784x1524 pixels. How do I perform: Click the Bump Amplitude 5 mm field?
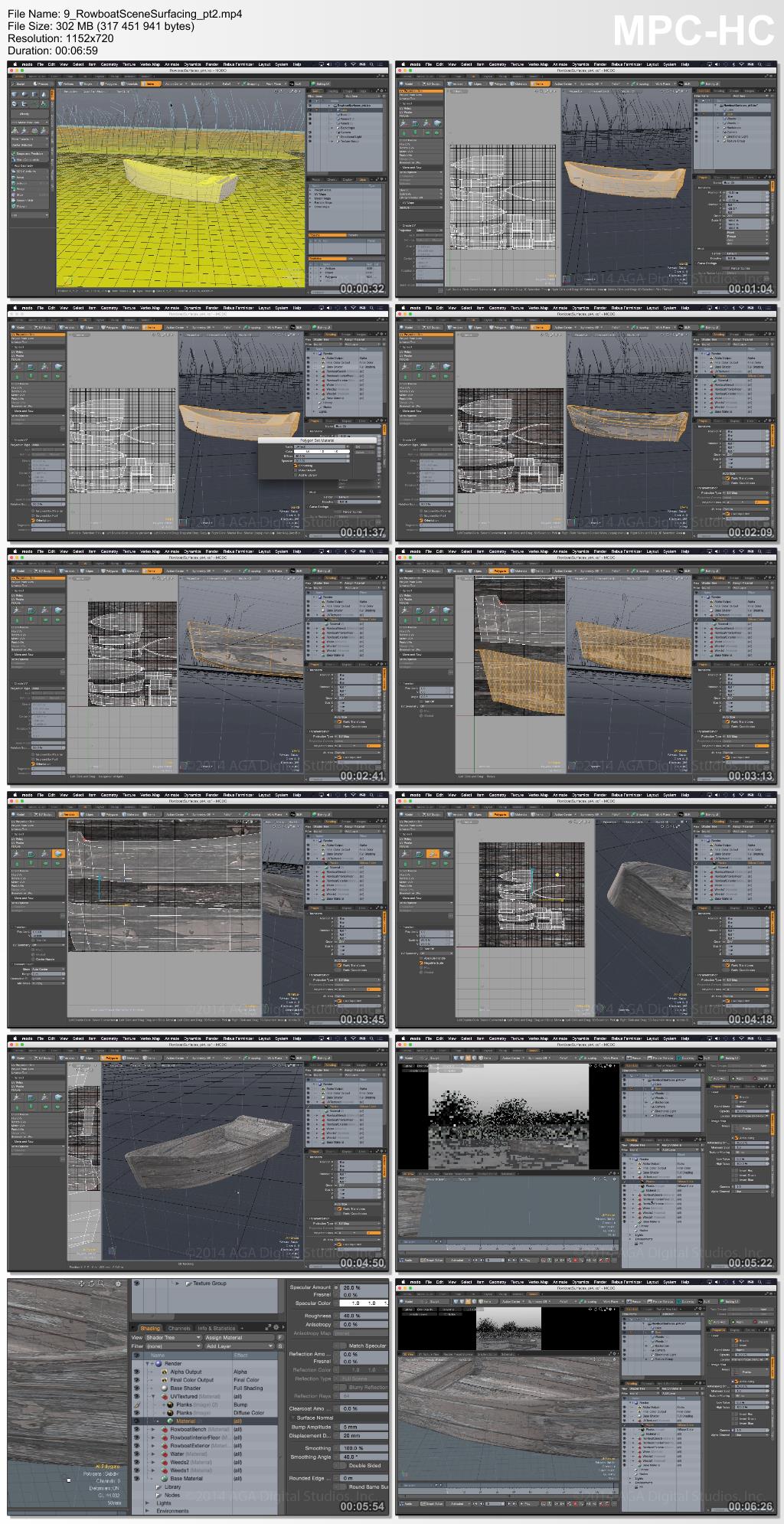[364, 1427]
